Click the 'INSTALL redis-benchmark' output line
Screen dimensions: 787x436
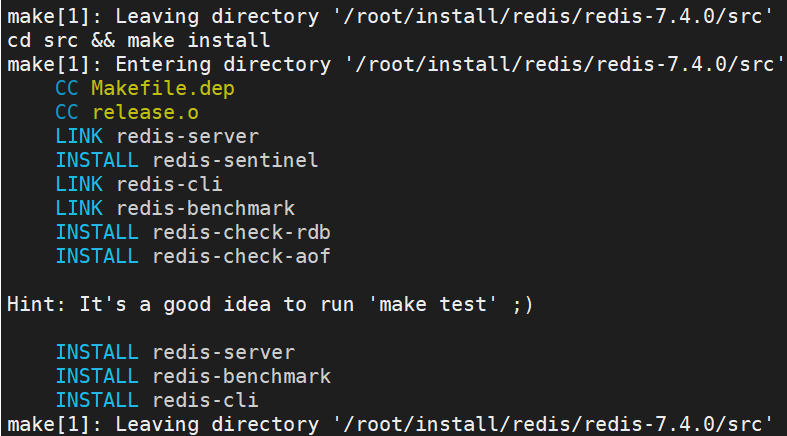click(x=193, y=377)
